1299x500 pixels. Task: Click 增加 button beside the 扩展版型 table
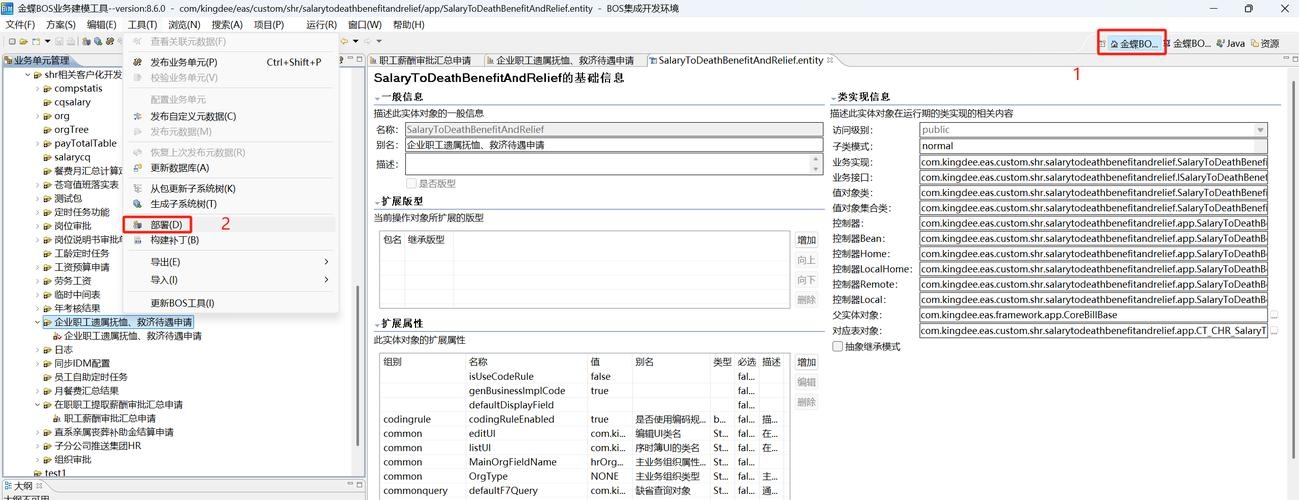point(807,240)
